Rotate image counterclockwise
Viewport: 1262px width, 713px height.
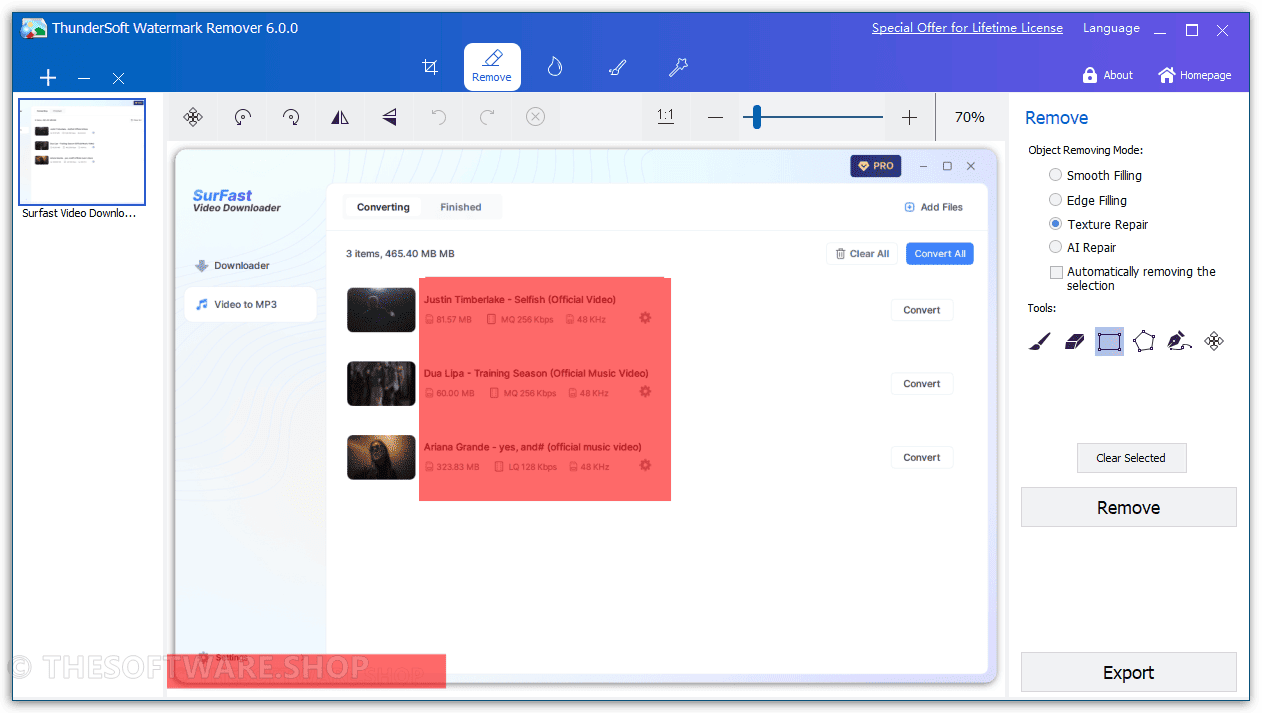[242, 117]
